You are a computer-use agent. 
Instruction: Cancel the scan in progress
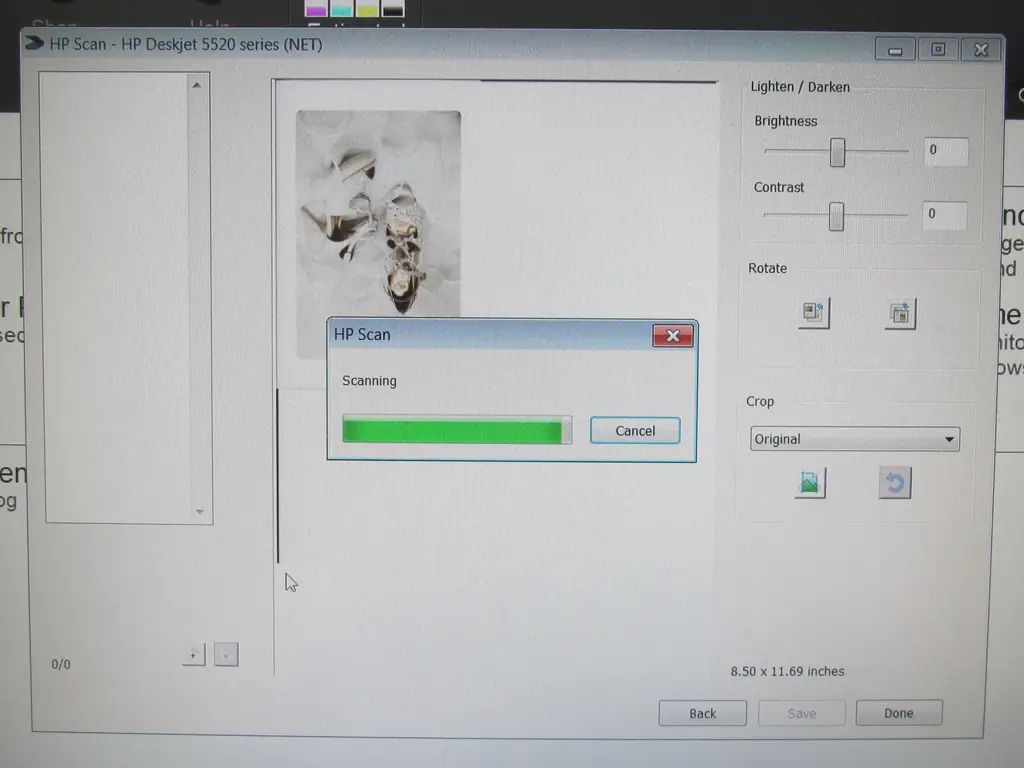coord(635,430)
